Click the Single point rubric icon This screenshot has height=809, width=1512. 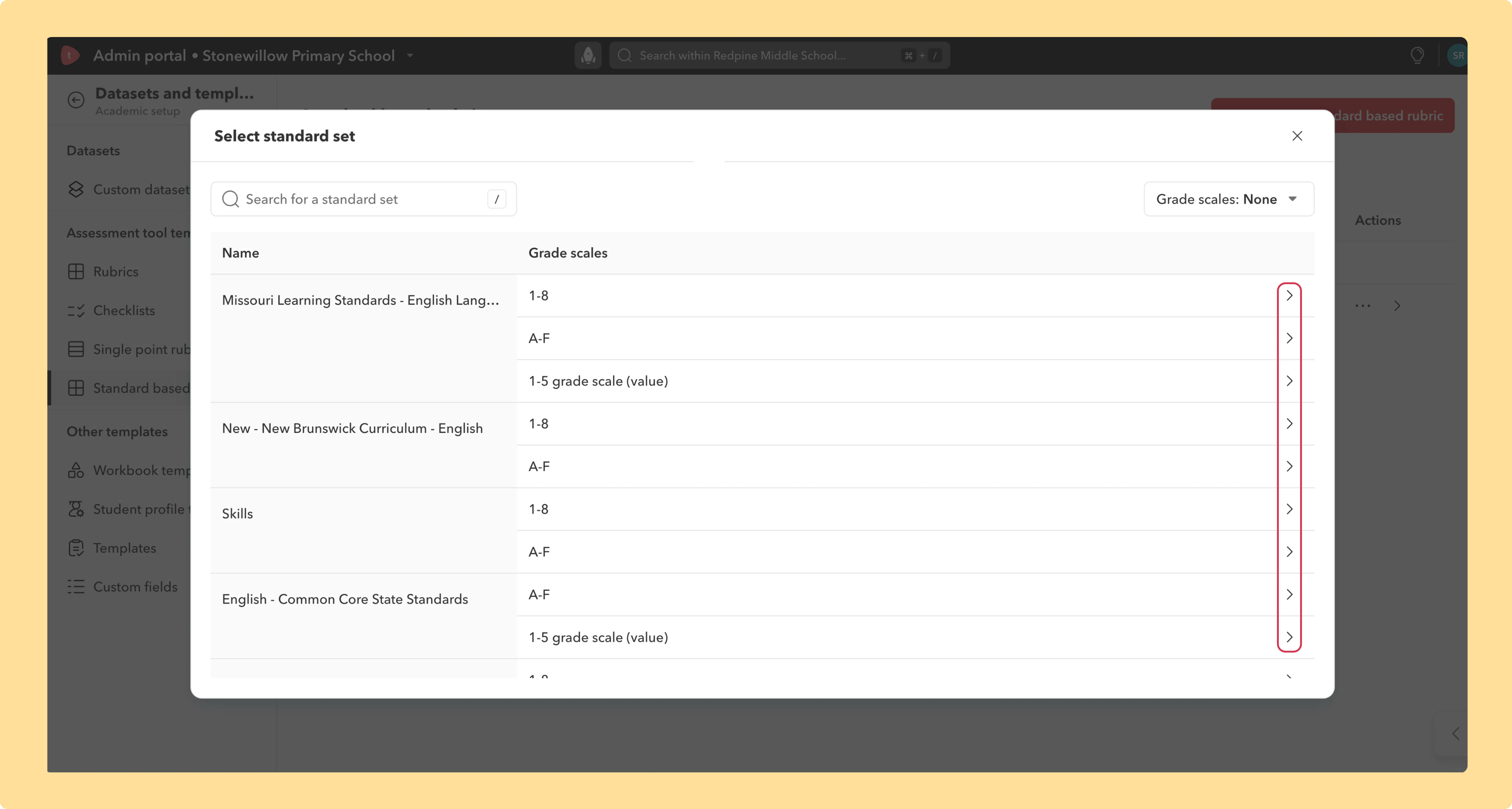(76, 349)
